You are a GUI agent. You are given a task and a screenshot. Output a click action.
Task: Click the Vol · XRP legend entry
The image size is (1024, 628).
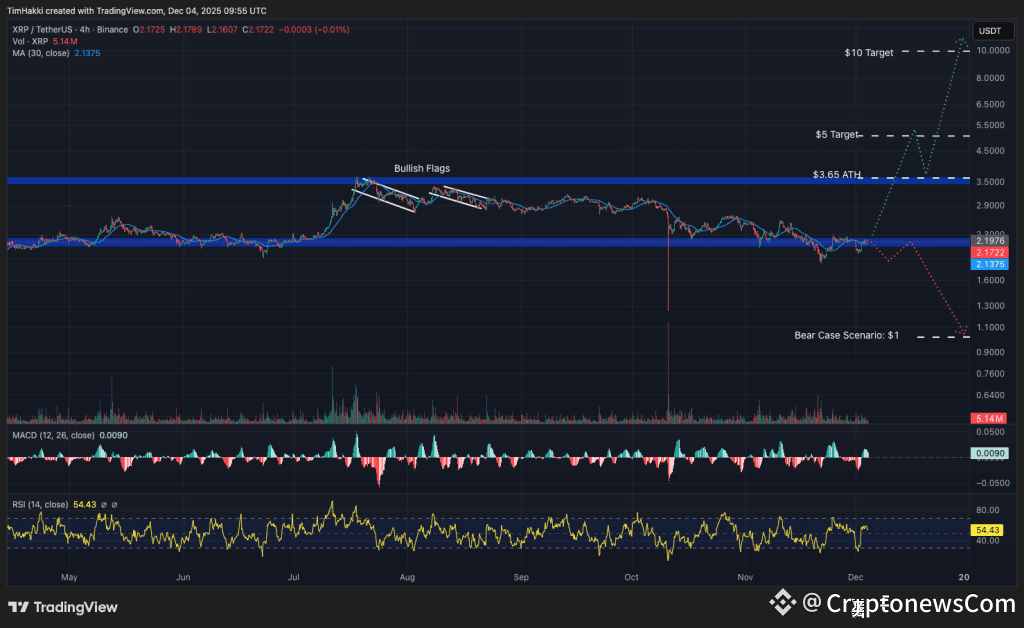[29, 41]
